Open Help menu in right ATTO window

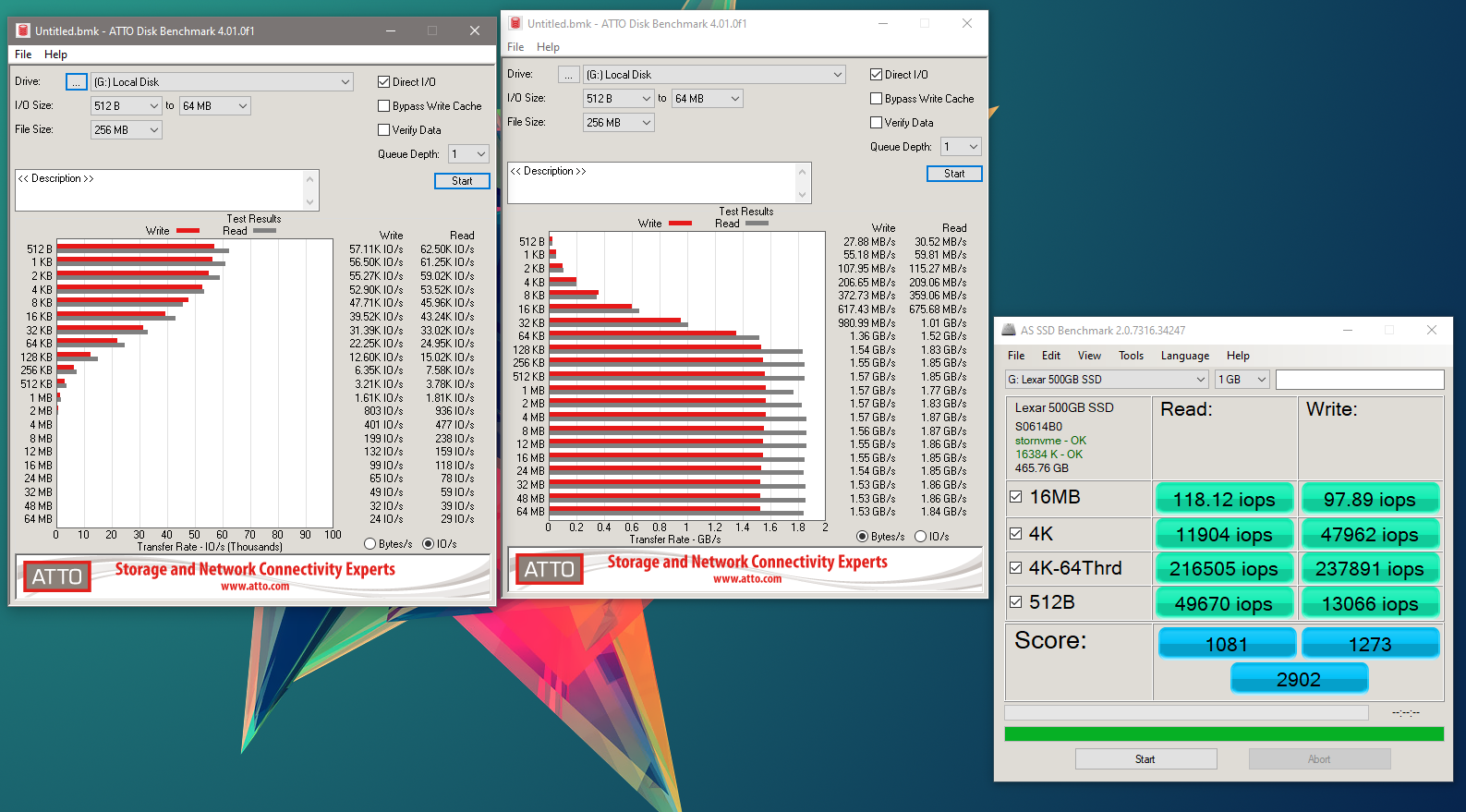click(x=548, y=47)
